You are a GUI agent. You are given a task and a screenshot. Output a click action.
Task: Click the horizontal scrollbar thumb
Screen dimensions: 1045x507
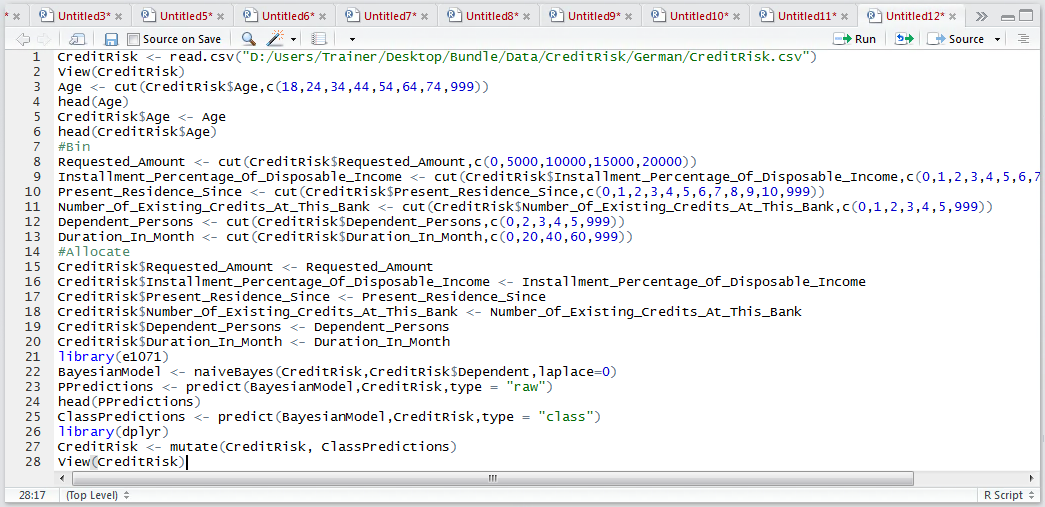(x=493, y=478)
